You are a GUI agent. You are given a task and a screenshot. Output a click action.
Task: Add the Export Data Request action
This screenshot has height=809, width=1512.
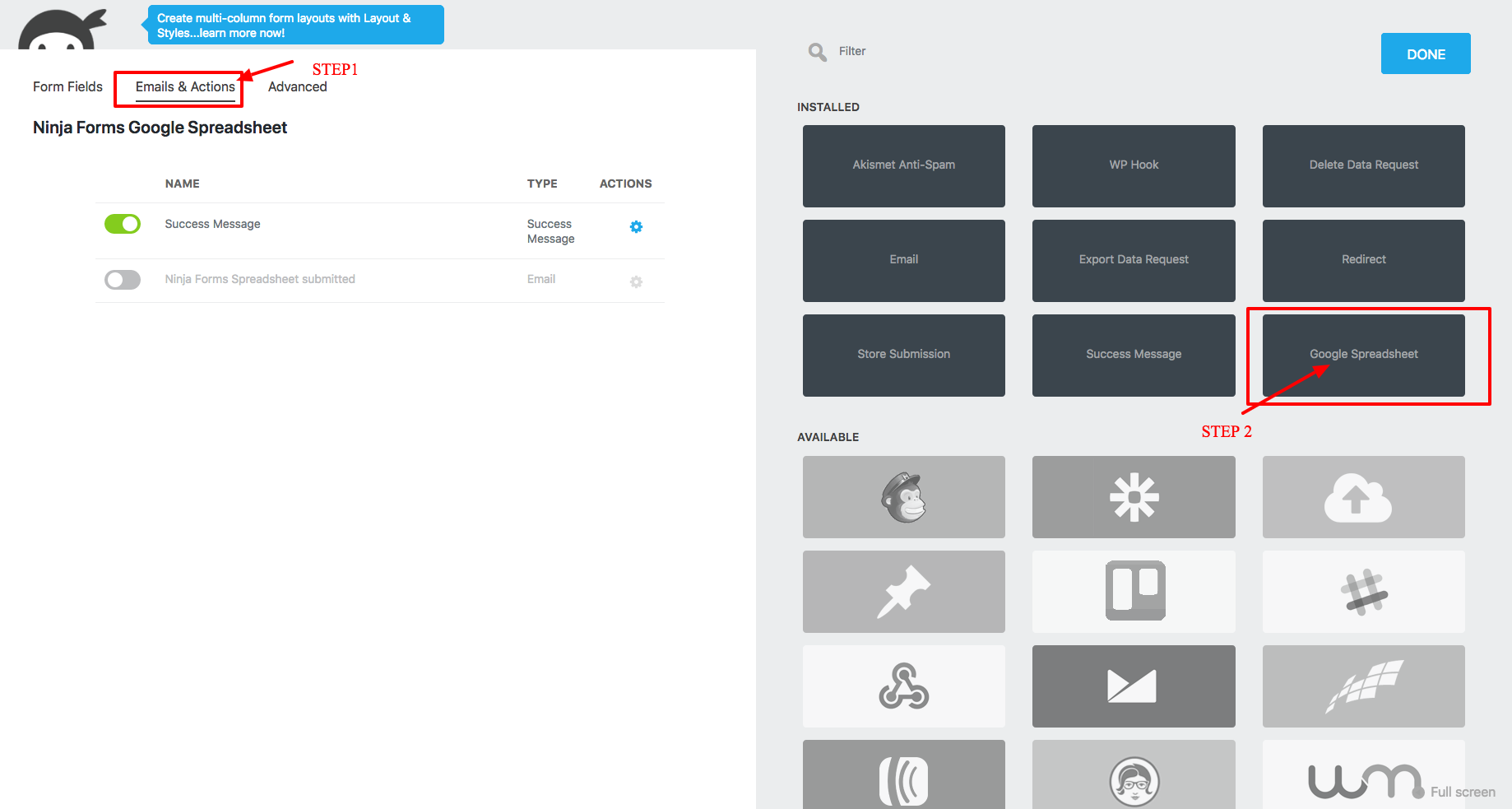pos(1134,261)
